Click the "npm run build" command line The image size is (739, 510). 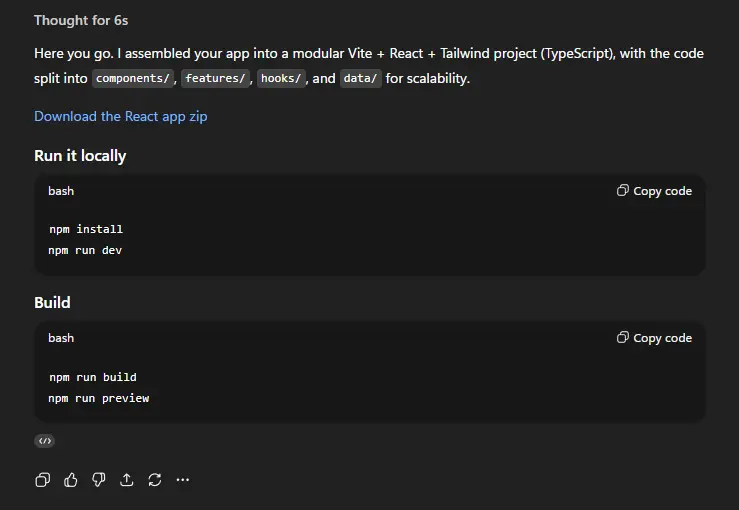tap(92, 377)
